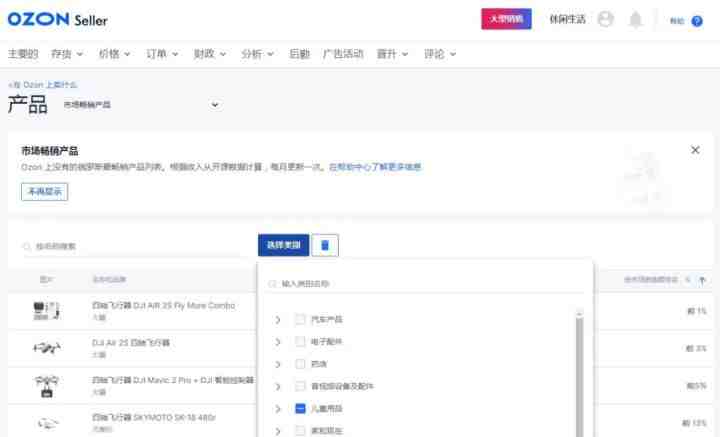
Task: Open the 分析 menu
Action: pyautogui.click(x=257, y=54)
